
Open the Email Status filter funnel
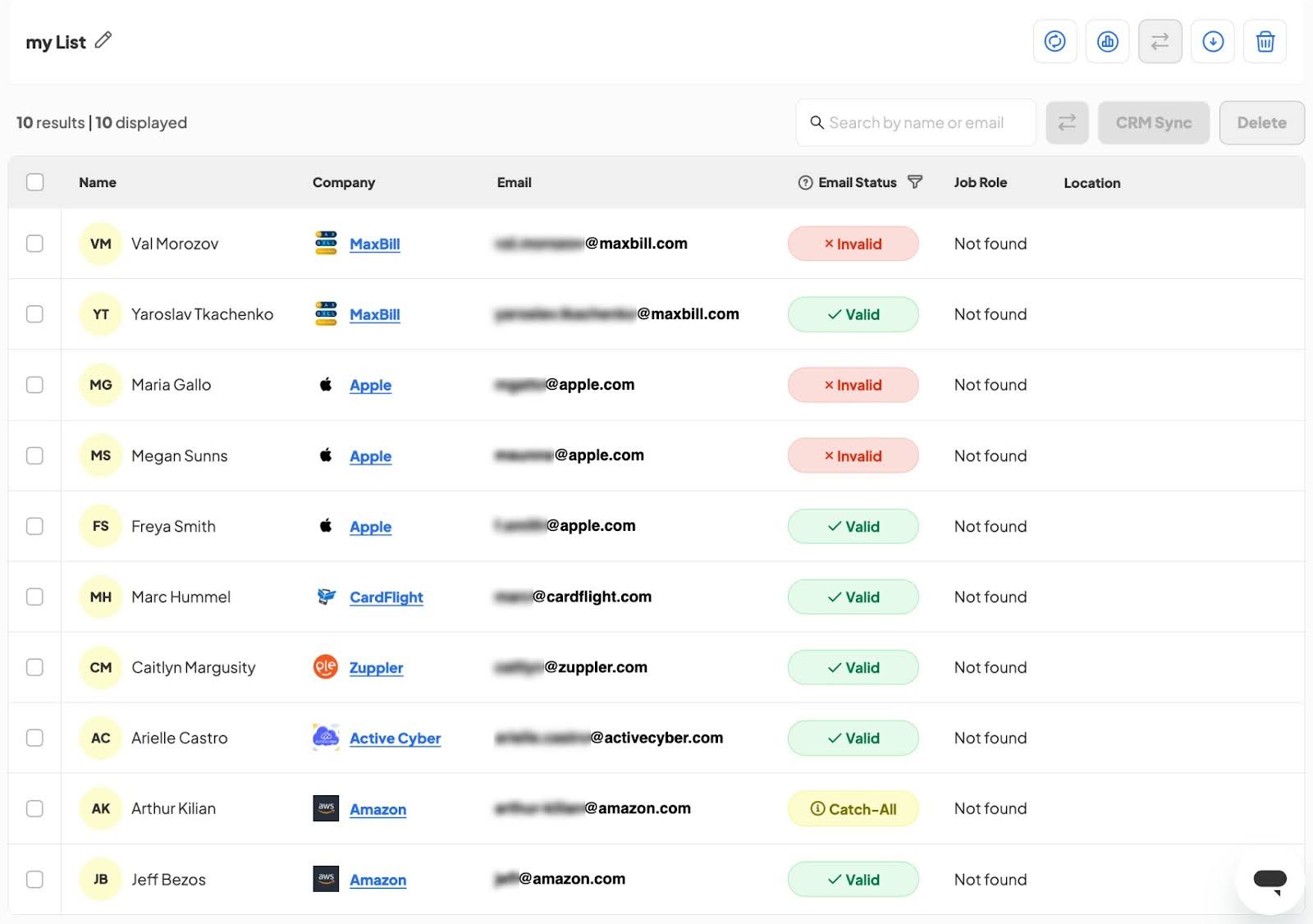pyautogui.click(x=915, y=182)
